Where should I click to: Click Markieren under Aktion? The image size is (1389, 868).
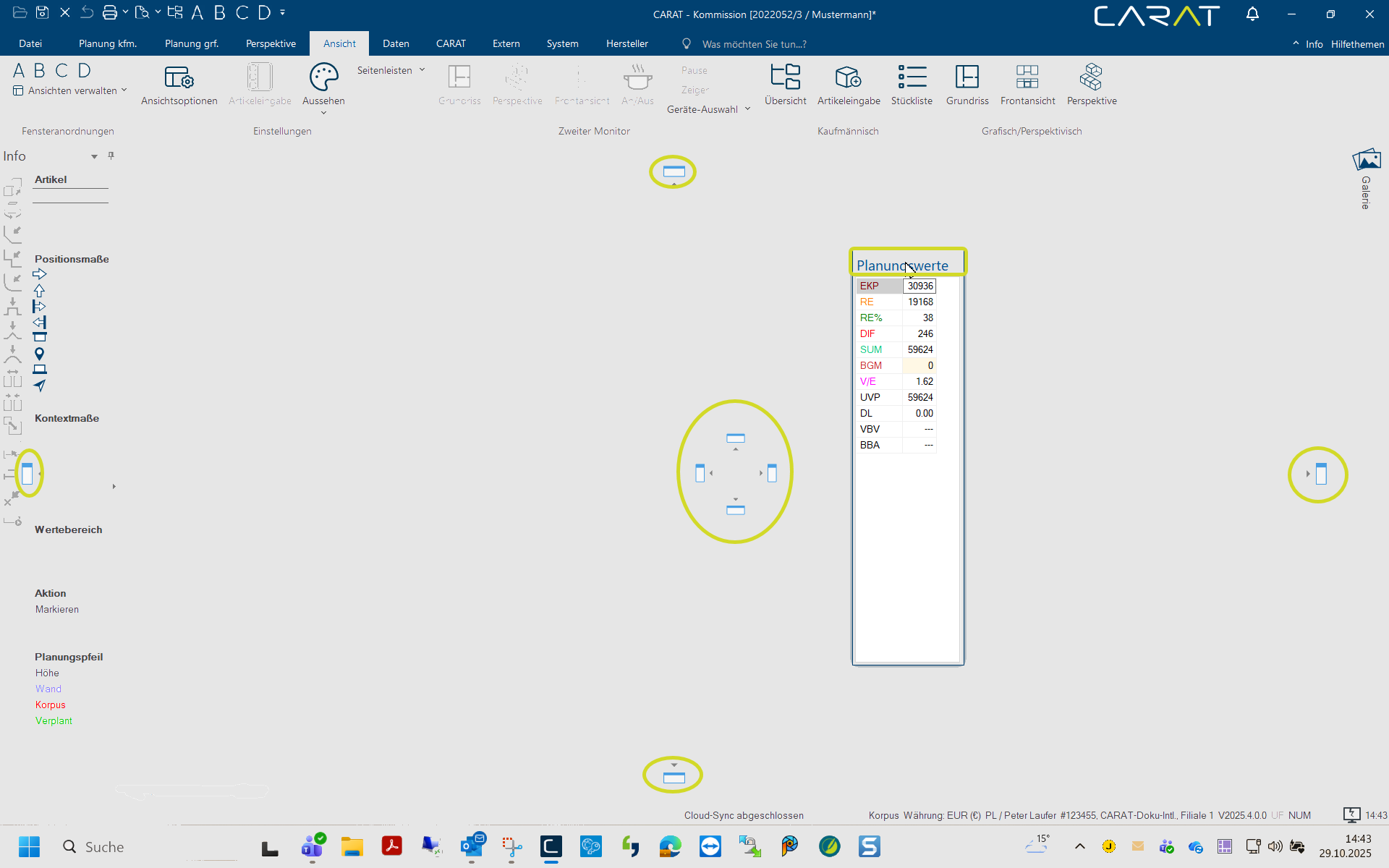(57, 609)
